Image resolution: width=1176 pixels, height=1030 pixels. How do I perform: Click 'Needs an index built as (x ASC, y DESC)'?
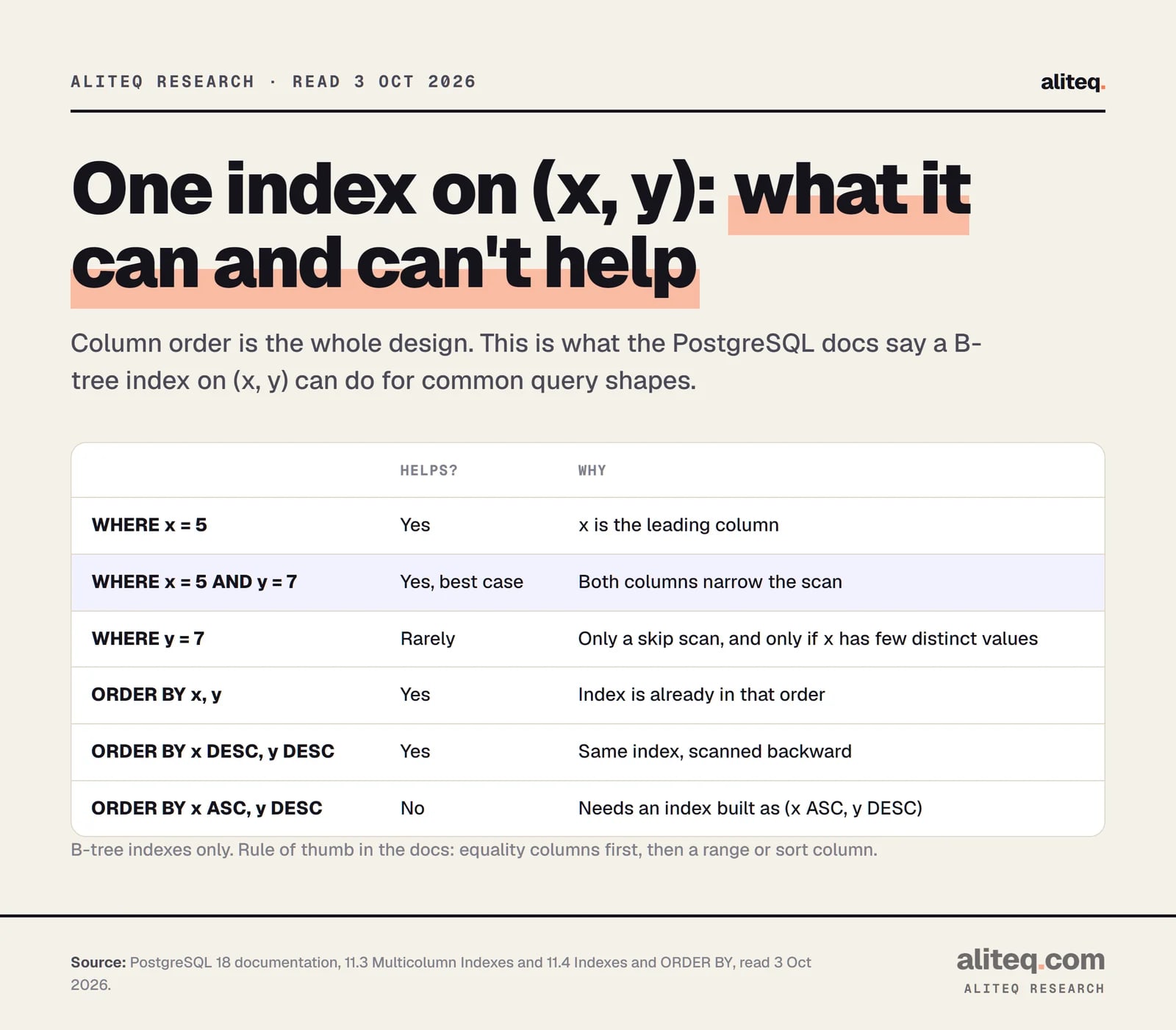[750, 808]
